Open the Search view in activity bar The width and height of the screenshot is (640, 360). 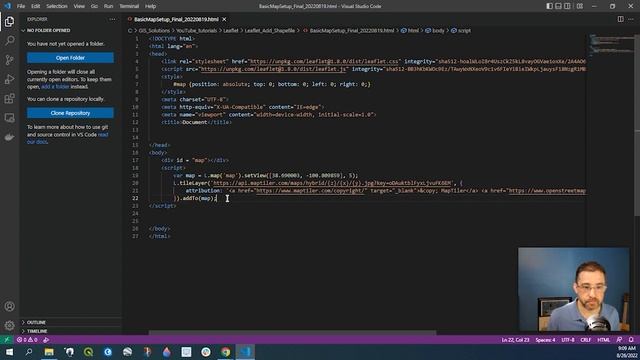click(9, 40)
